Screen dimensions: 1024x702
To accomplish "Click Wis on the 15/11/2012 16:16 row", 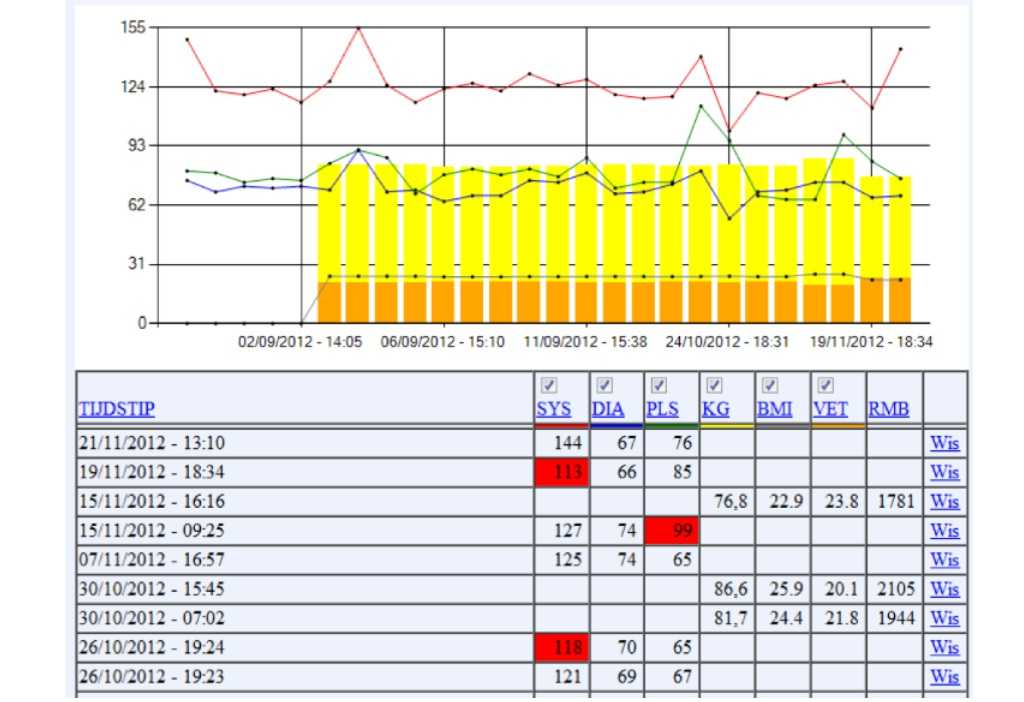I will click(x=944, y=501).
